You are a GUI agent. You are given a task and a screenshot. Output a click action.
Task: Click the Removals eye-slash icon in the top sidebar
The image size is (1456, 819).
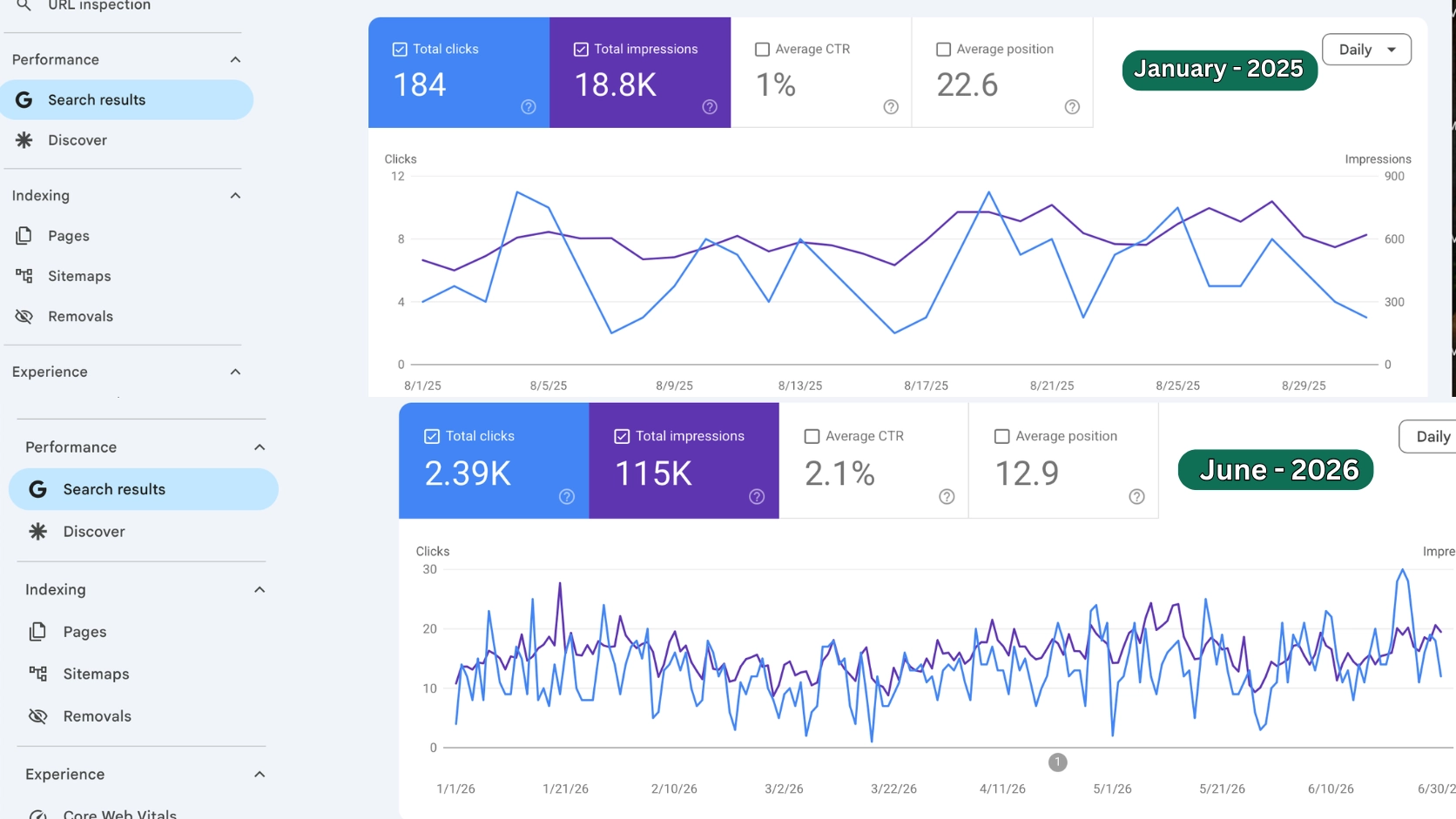tap(24, 316)
